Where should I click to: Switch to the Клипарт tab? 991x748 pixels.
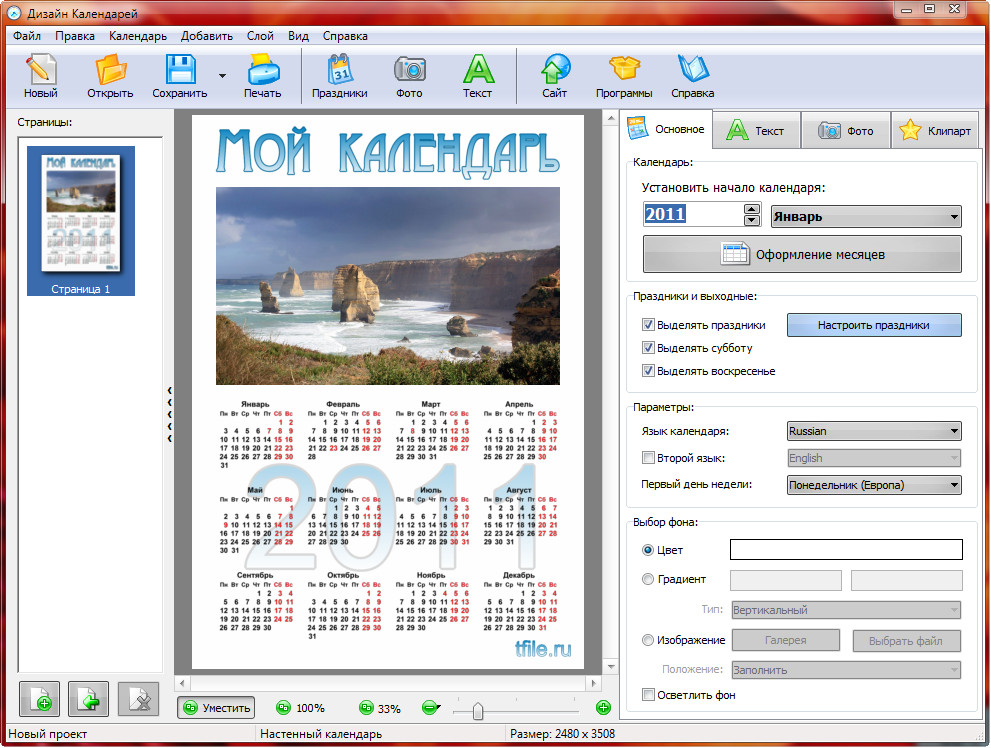(935, 131)
